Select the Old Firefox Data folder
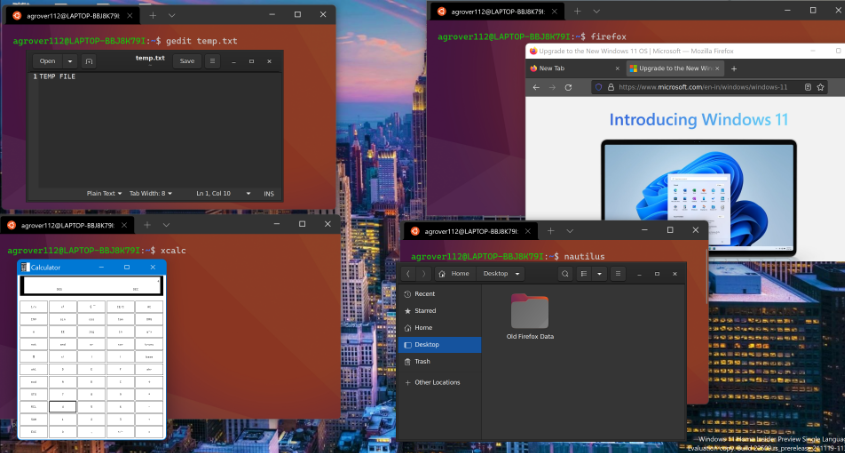This screenshot has height=453, width=845. pyautogui.click(x=530, y=317)
